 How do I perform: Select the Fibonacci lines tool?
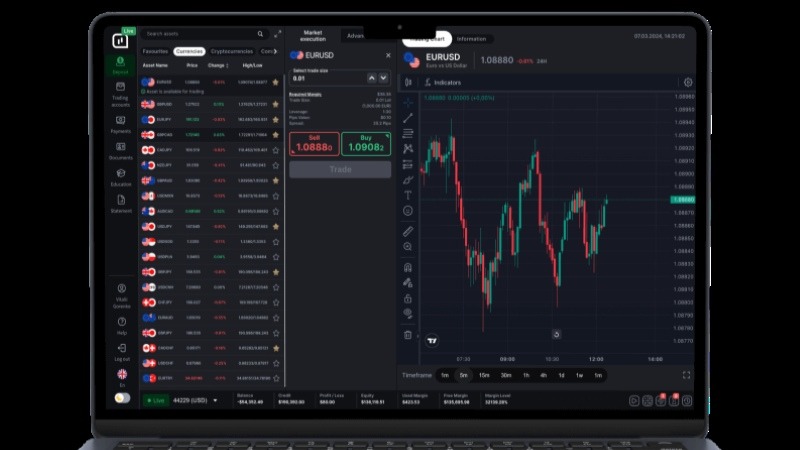click(408, 133)
